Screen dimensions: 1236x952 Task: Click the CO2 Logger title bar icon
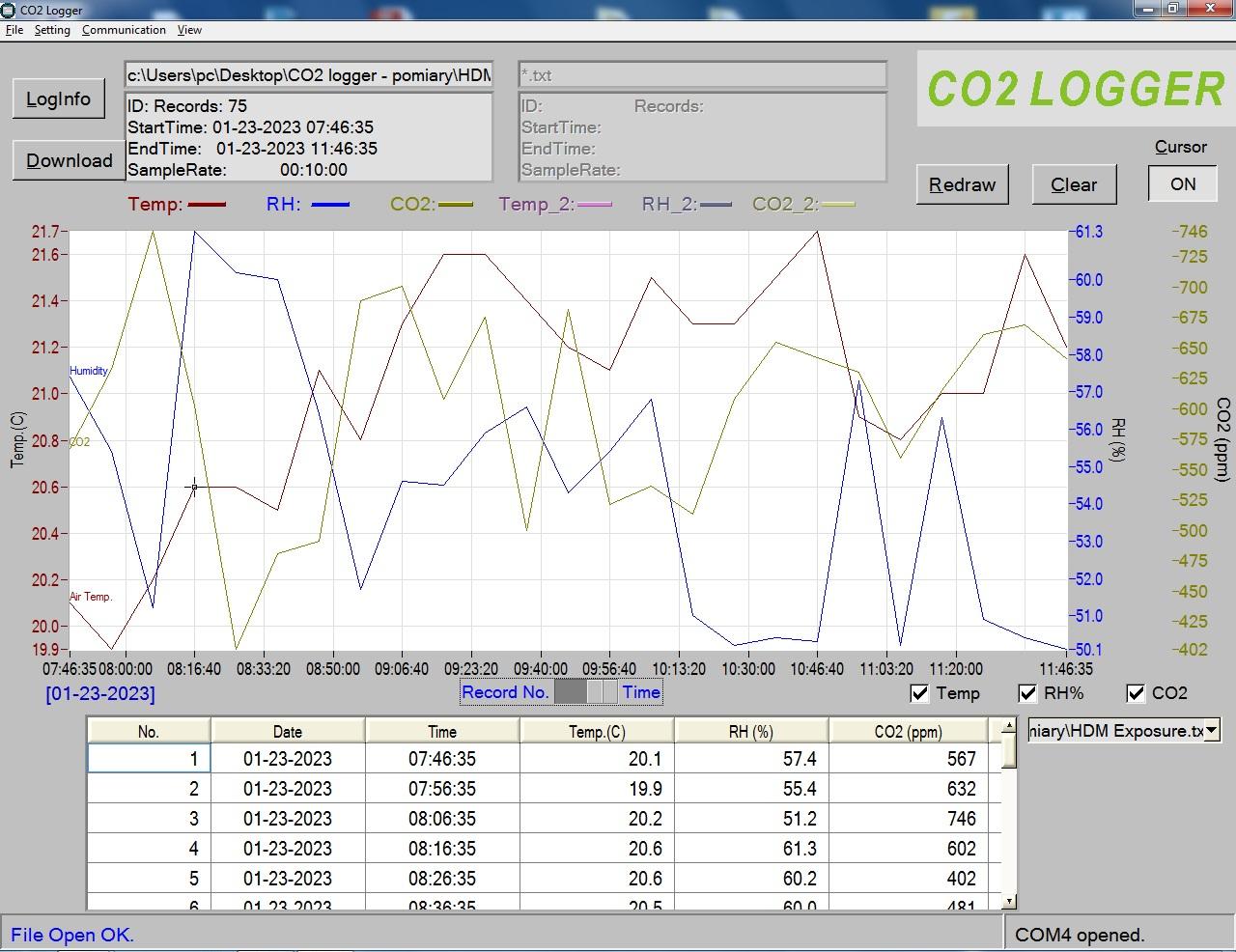(x=9, y=10)
